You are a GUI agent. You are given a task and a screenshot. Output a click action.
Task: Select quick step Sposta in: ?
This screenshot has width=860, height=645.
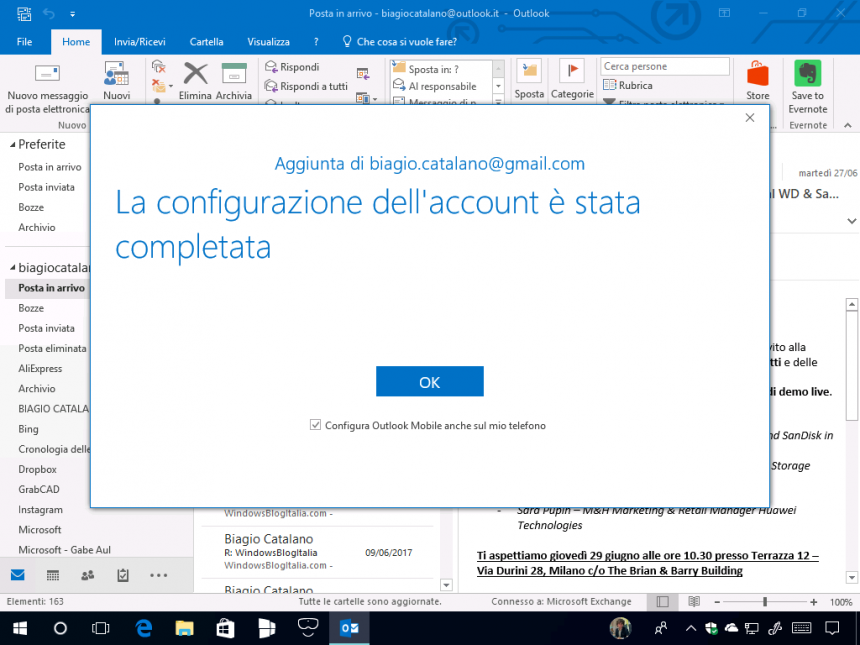pyautogui.click(x=427, y=69)
